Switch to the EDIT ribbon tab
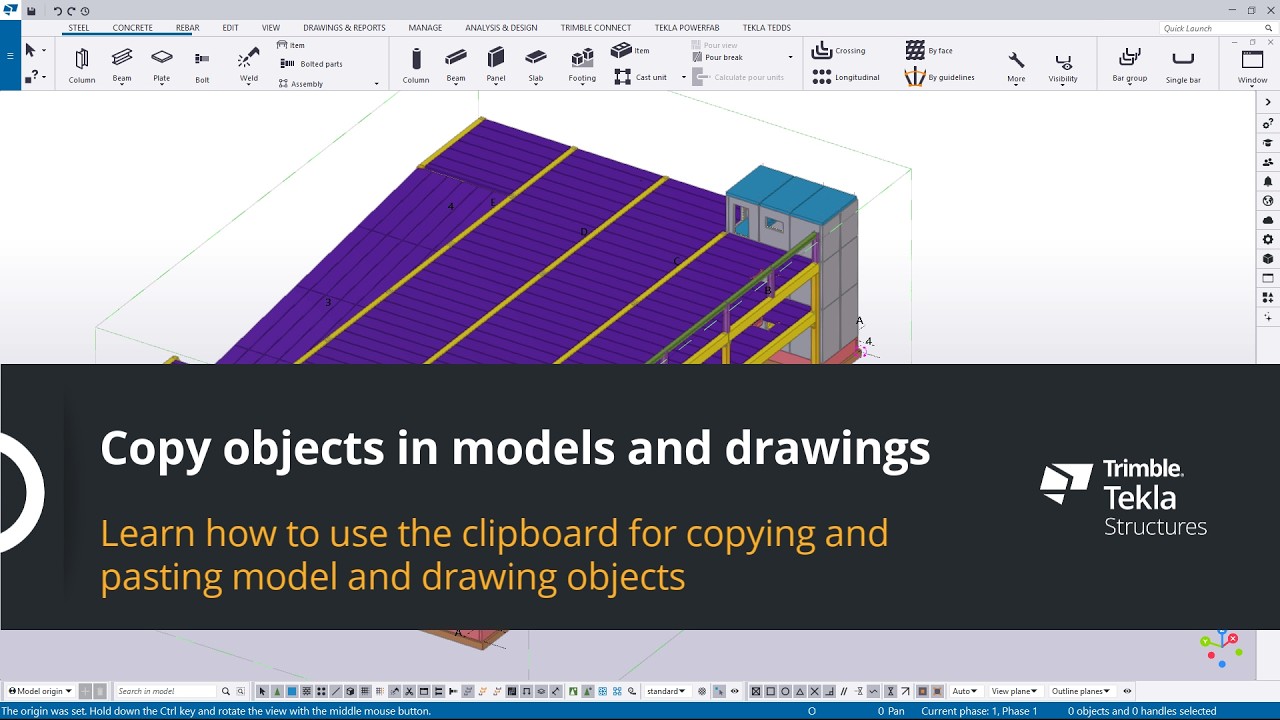The image size is (1280, 720). (x=230, y=28)
